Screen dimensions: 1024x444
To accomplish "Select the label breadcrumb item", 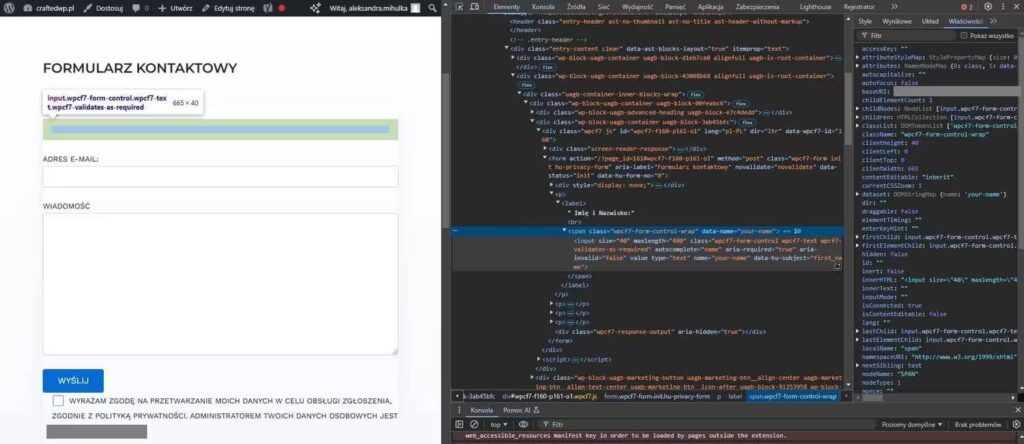I will click(735, 396).
